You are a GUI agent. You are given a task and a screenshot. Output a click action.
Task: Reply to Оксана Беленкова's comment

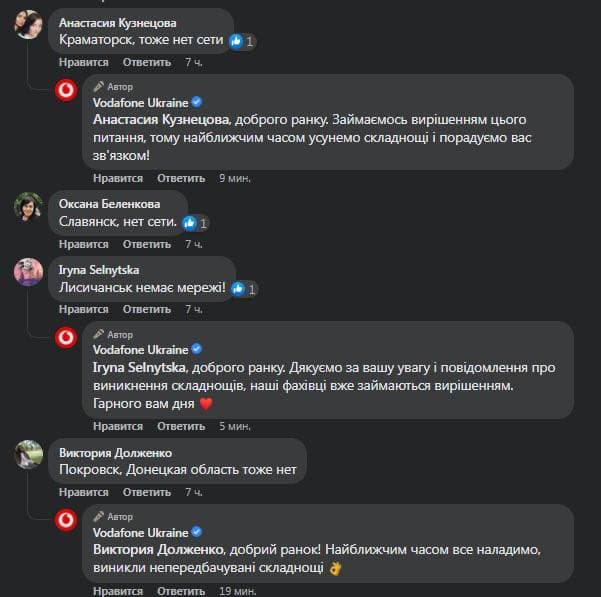pyautogui.click(x=147, y=244)
